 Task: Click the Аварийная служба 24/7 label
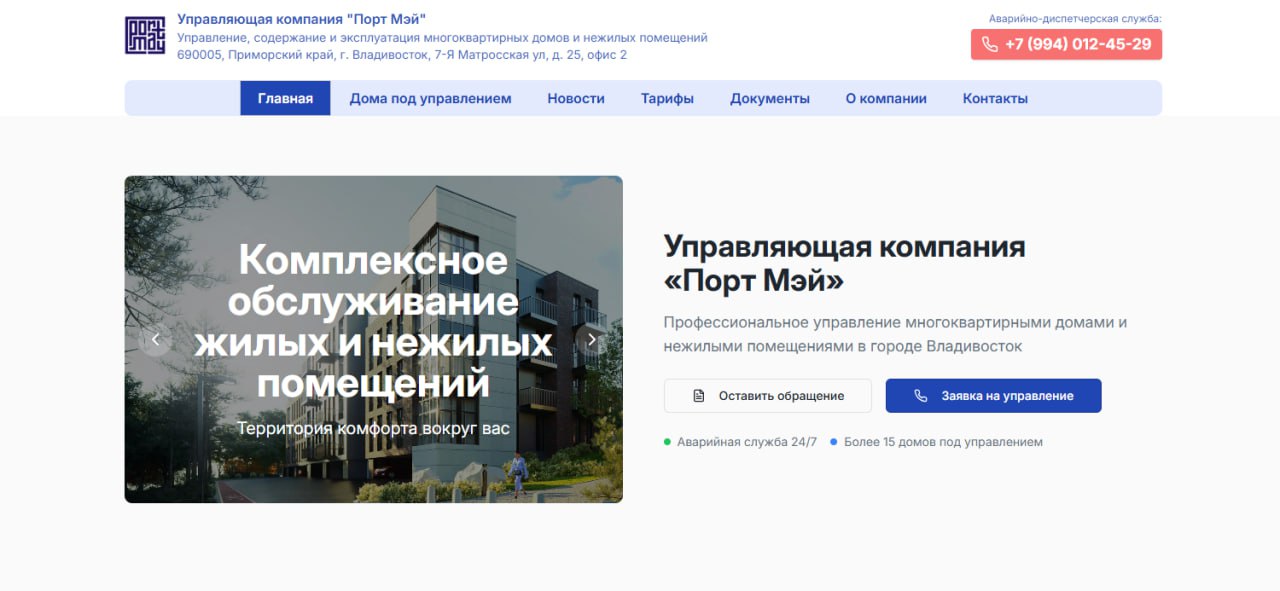click(742, 441)
